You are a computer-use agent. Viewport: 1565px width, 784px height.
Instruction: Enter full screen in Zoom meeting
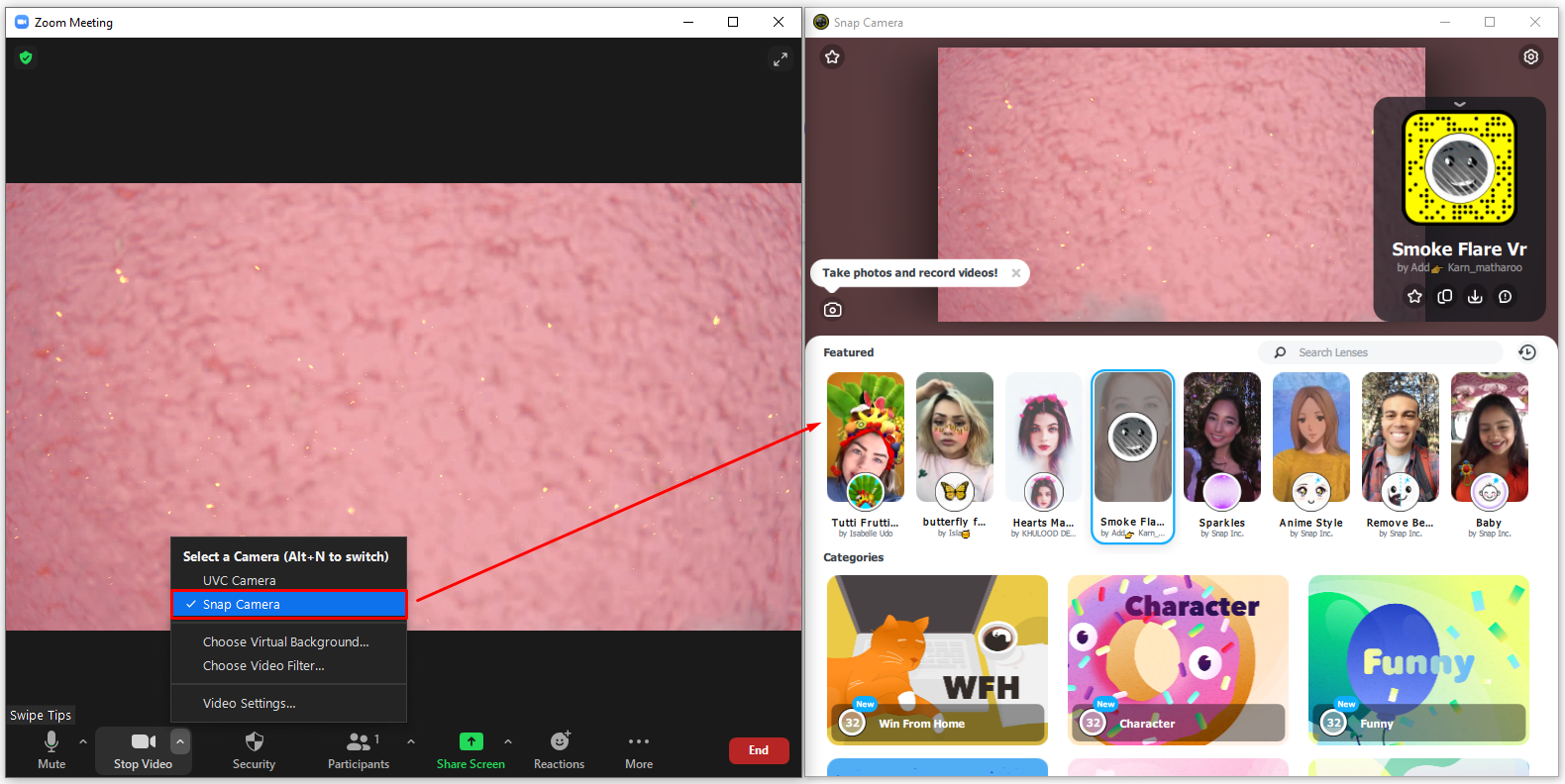pos(781,59)
